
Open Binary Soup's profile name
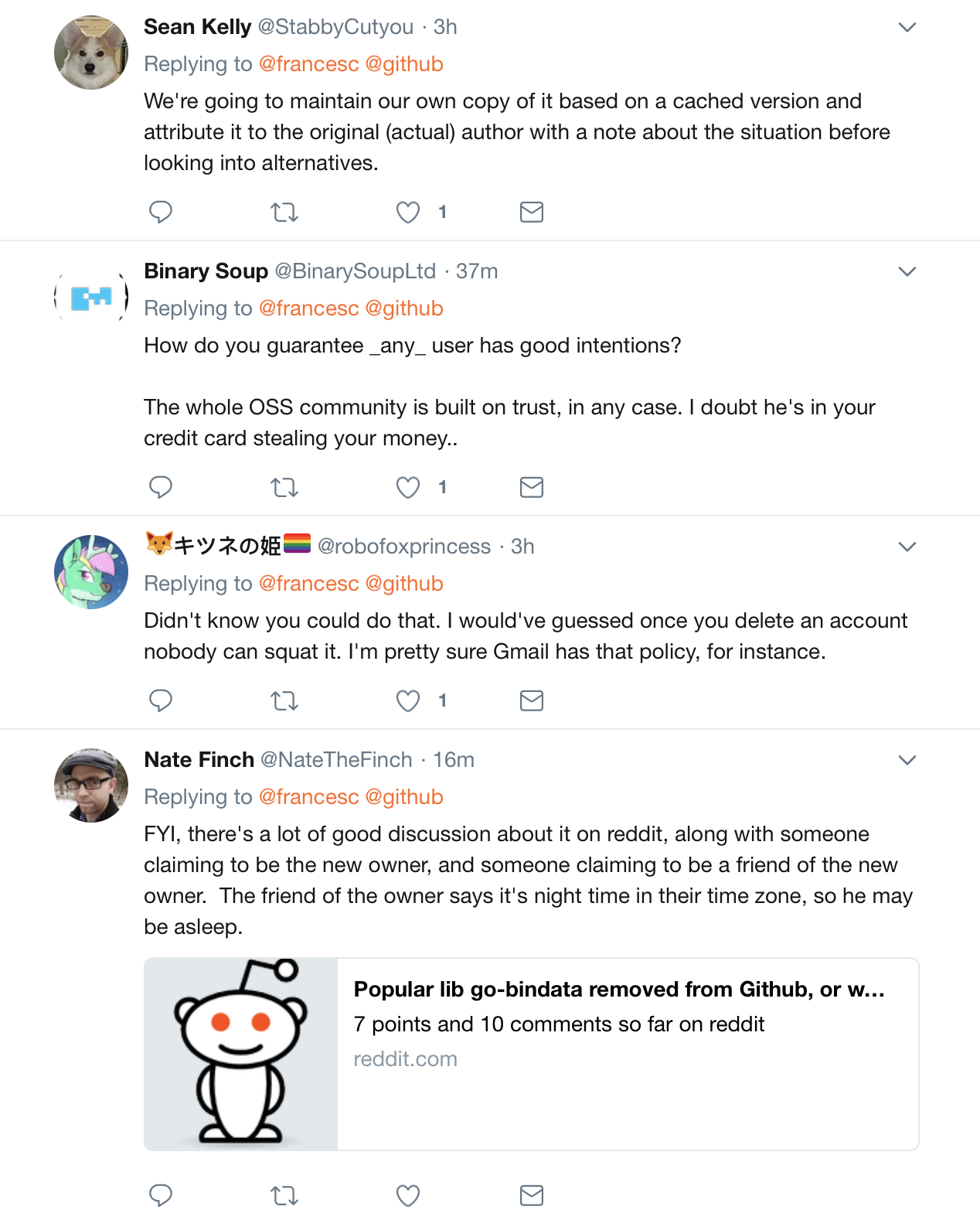(206, 271)
